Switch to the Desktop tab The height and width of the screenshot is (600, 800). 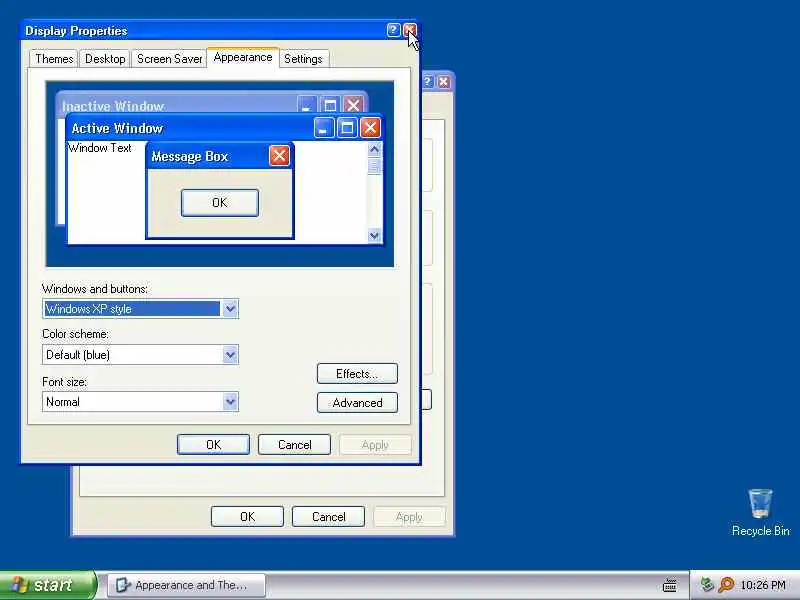tap(105, 59)
